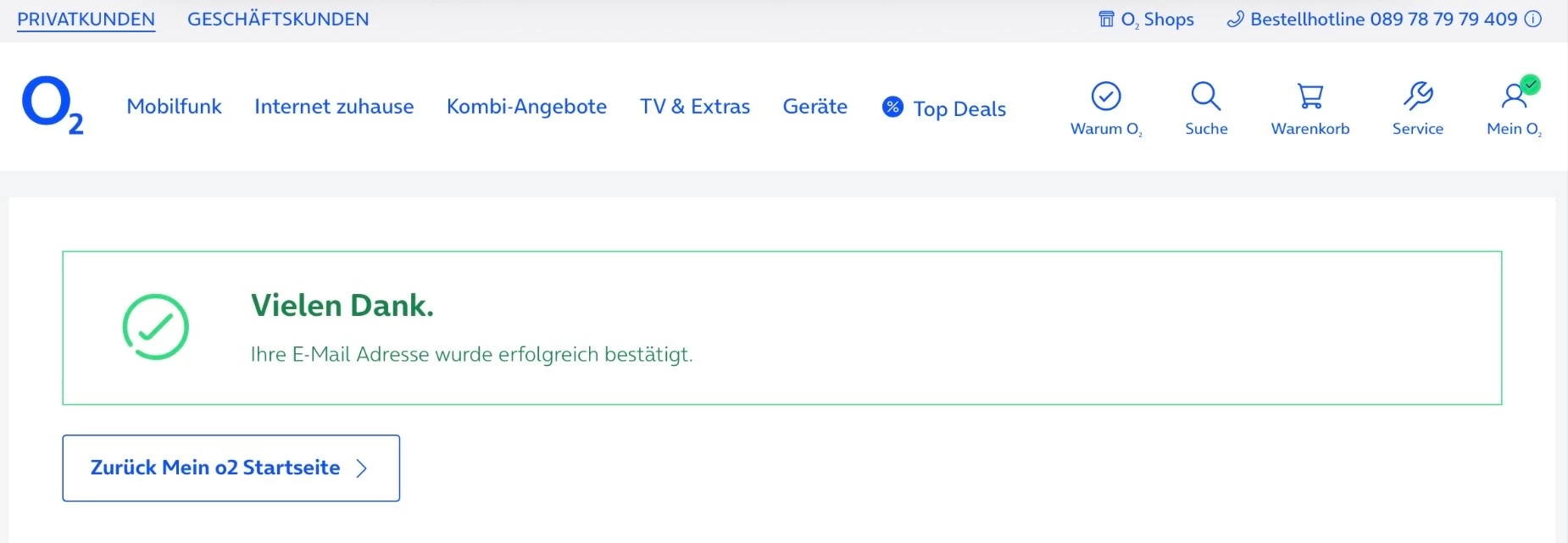
Task: Click the phone icon before Bestellhotline
Action: pos(1236,19)
